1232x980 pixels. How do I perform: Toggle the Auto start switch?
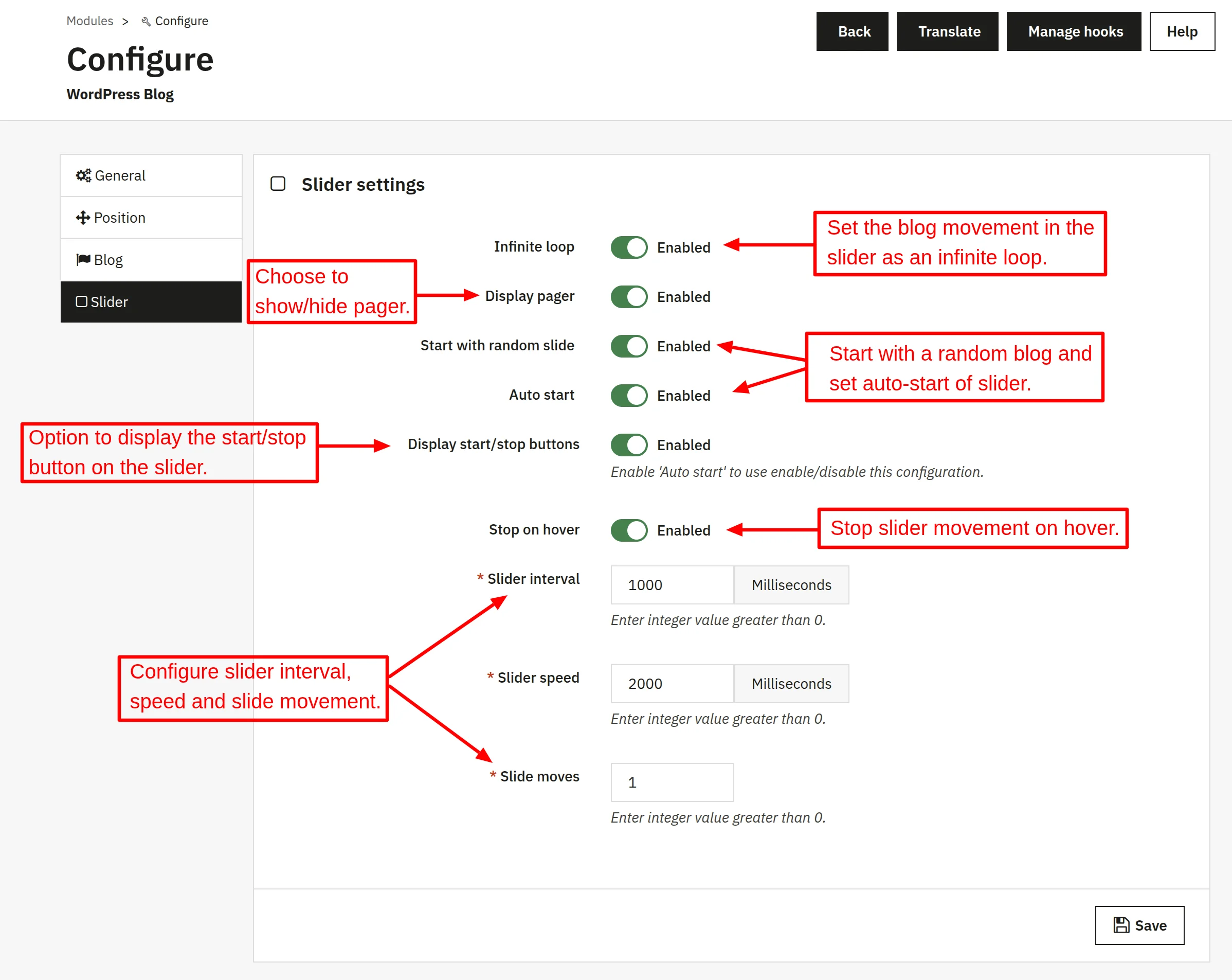click(x=628, y=395)
